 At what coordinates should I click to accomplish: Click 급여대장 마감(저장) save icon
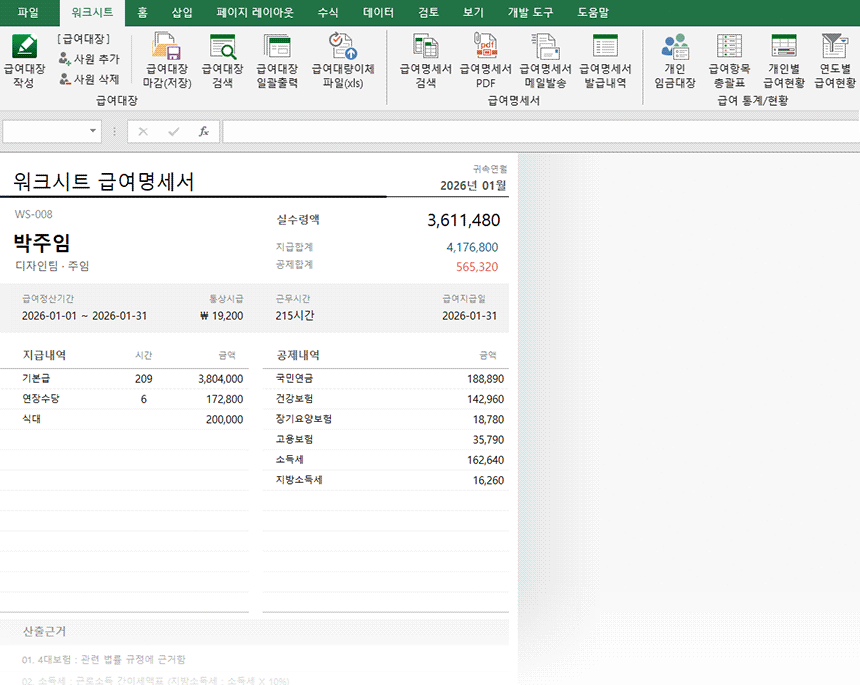click(166, 60)
